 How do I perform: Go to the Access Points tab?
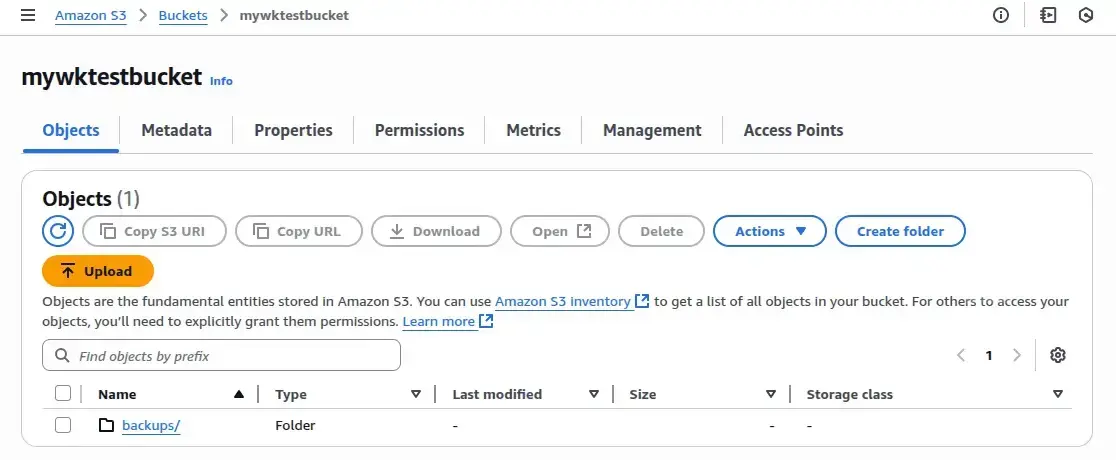tap(793, 130)
